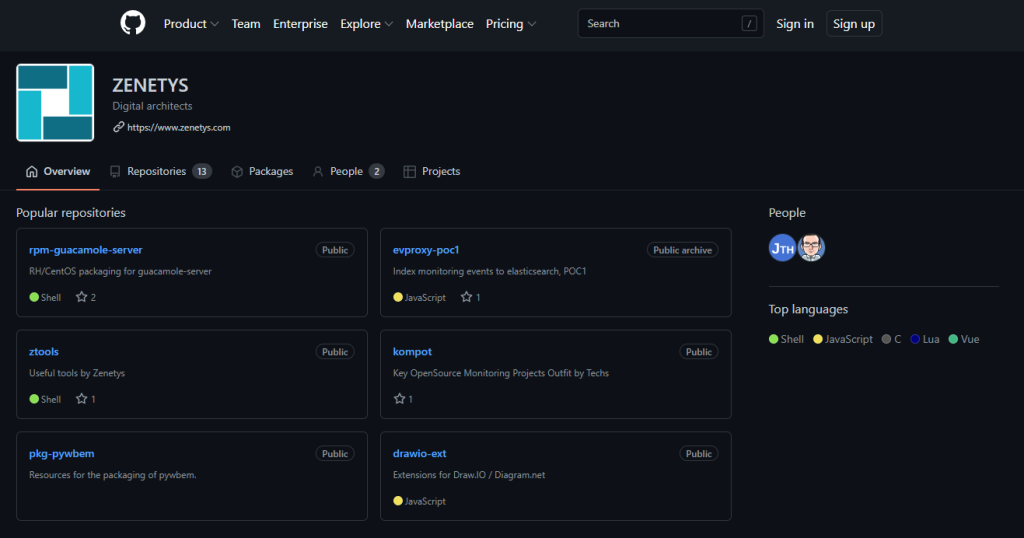The image size is (1024, 538).
Task: Click the slash shortcut icon in search
Action: [x=749, y=24]
